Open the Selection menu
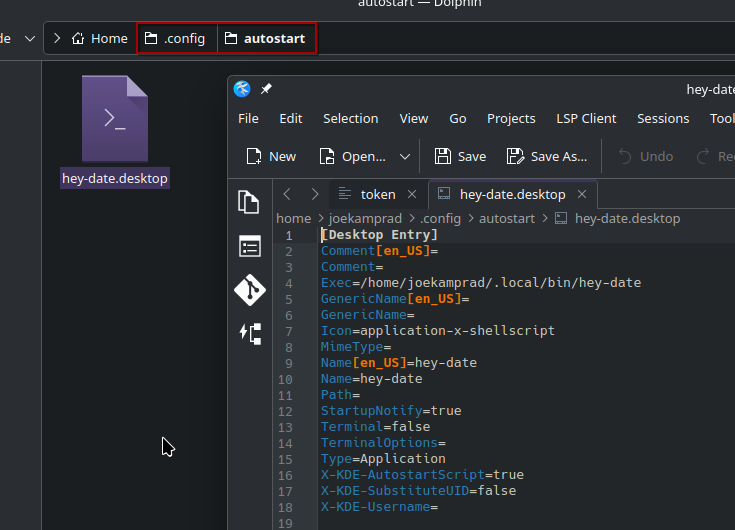Image resolution: width=735 pixels, height=530 pixels. [x=351, y=119]
